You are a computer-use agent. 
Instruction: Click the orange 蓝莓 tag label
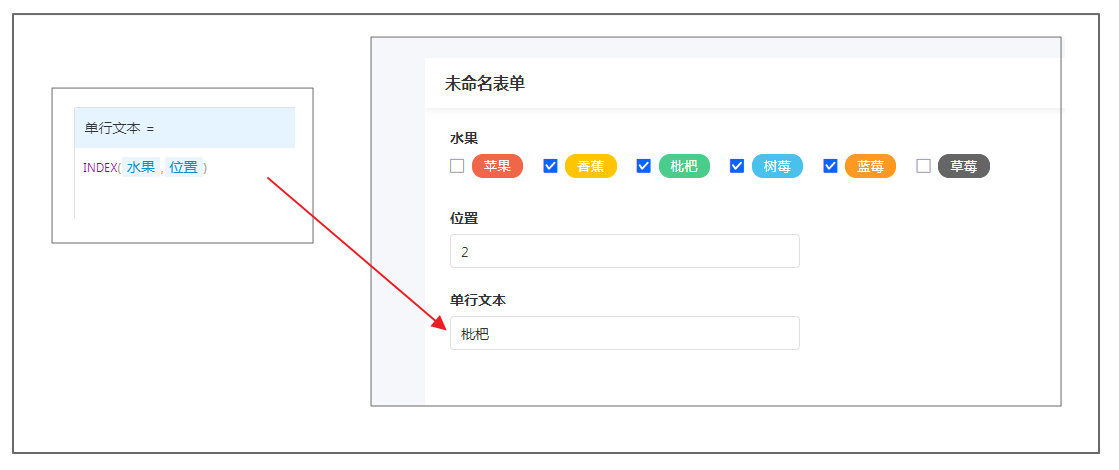pos(870,166)
